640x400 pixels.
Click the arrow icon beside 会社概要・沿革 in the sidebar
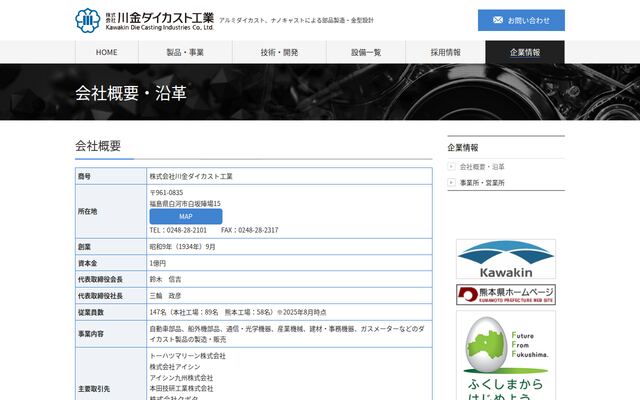(451, 167)
